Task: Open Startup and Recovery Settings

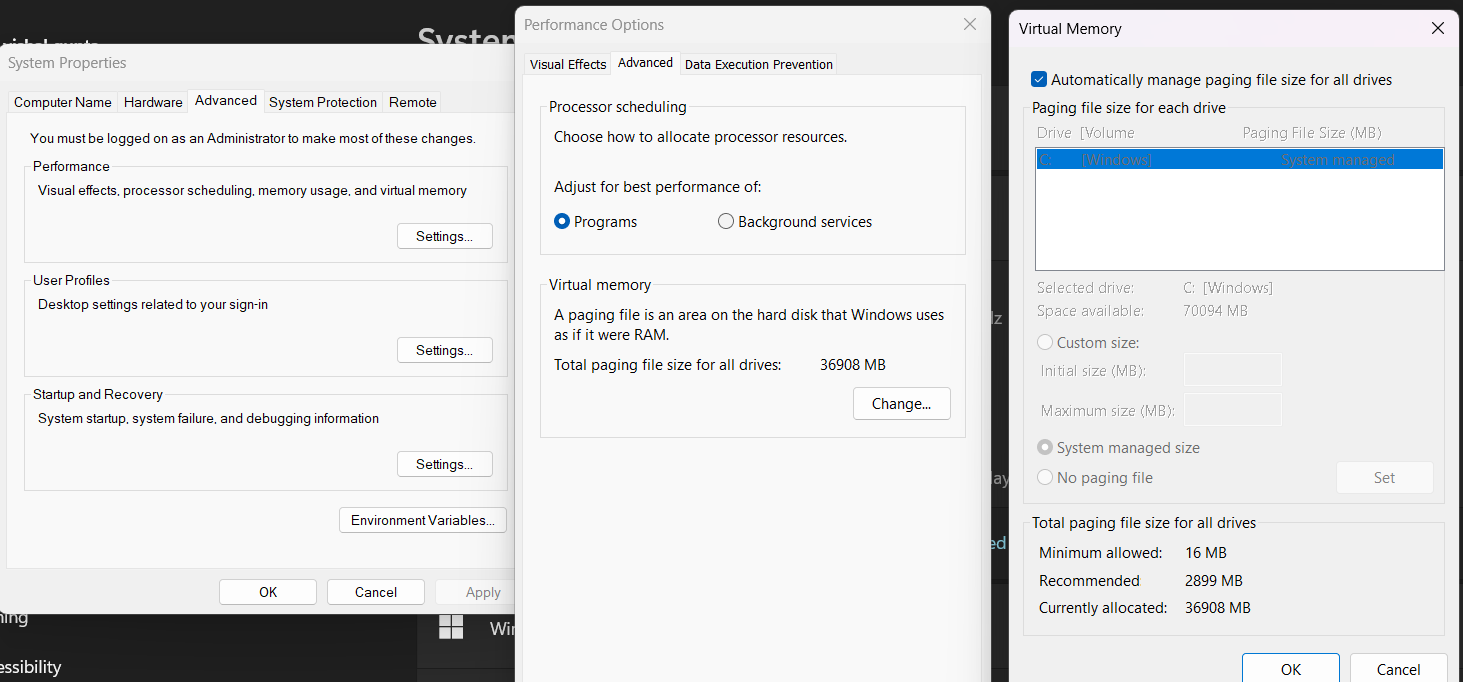Action: (445, 465)
